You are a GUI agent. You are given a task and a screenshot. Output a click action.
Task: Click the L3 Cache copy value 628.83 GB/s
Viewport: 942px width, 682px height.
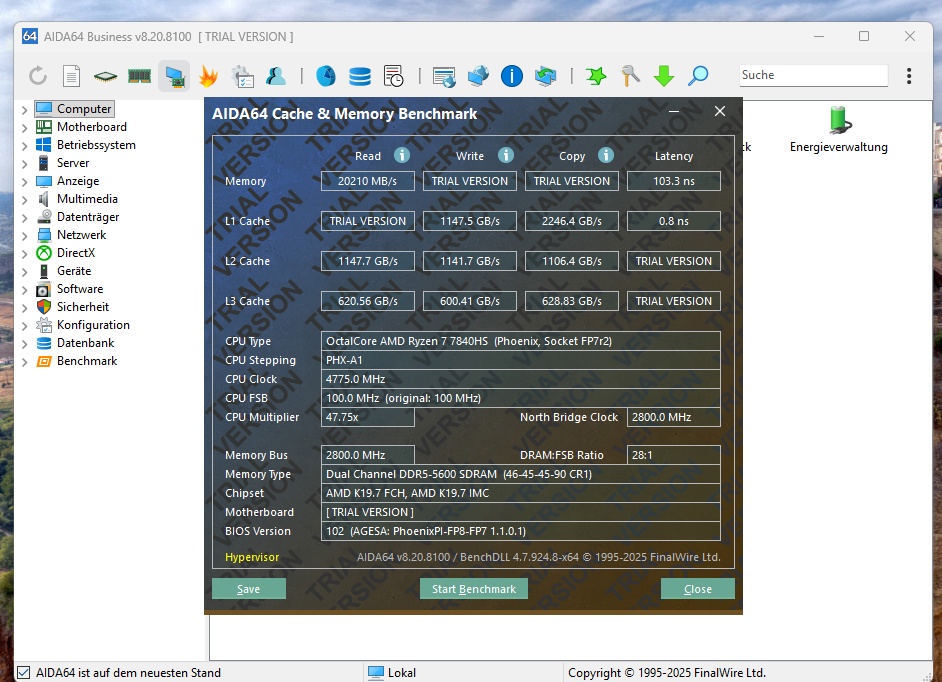pyautogui.click(x=572, y=301)
